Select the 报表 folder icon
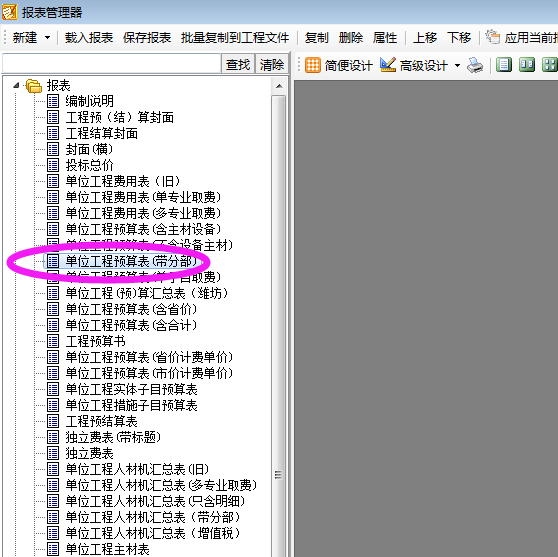The width and height of the screenshot is (558, 557). [x=33, y=86]
